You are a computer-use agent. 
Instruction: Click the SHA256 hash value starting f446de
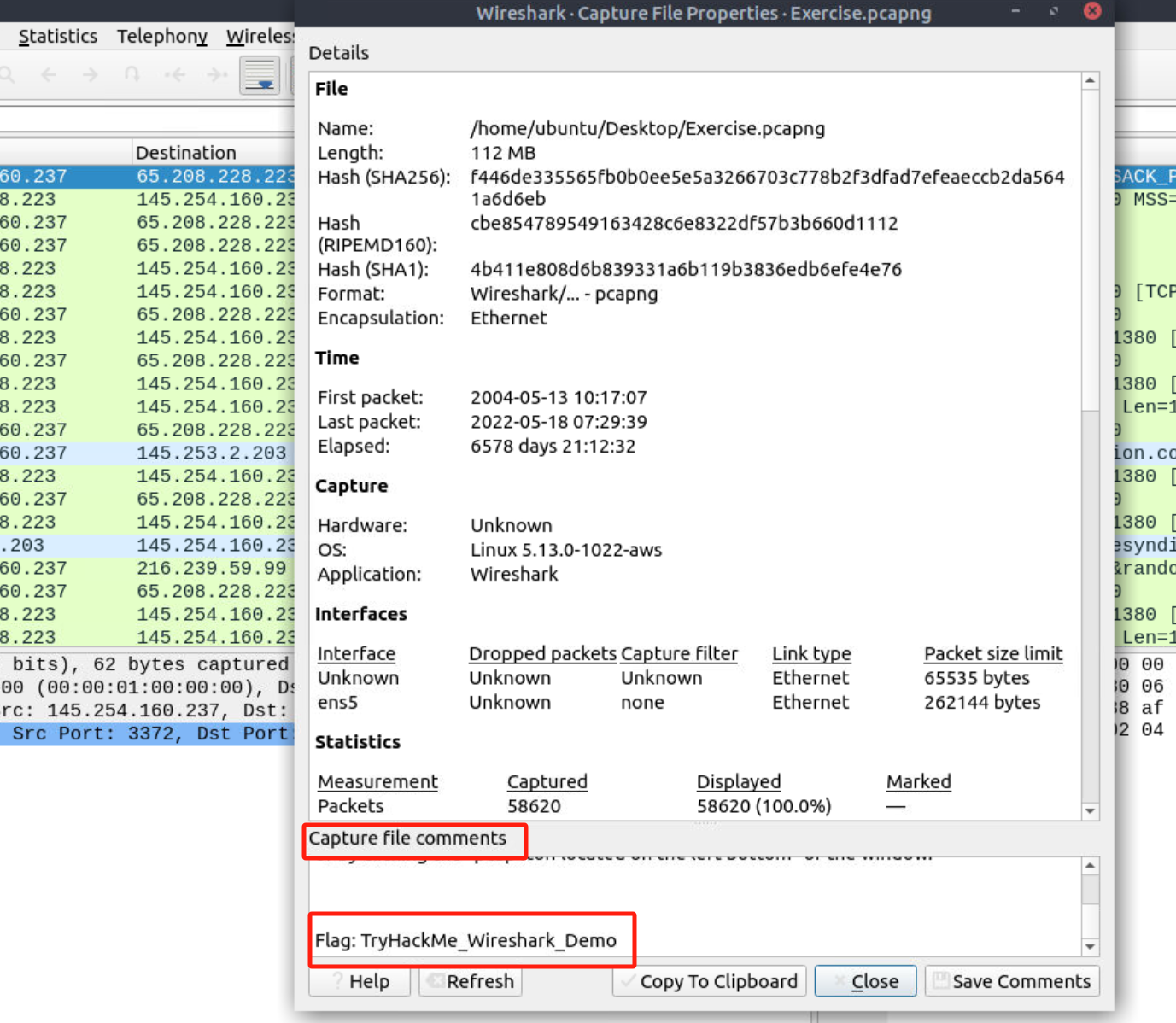tap(767, 188)
